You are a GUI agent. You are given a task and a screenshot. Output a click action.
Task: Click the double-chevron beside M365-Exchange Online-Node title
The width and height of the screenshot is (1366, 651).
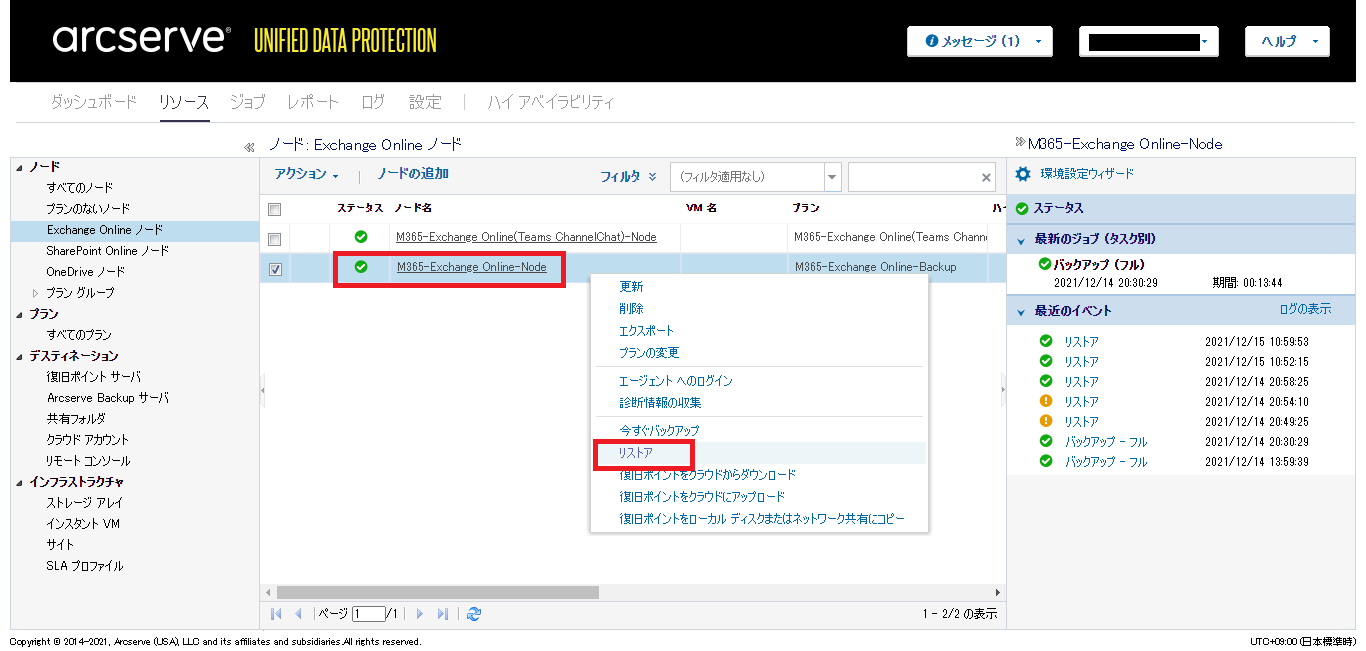click(1020, 142)
